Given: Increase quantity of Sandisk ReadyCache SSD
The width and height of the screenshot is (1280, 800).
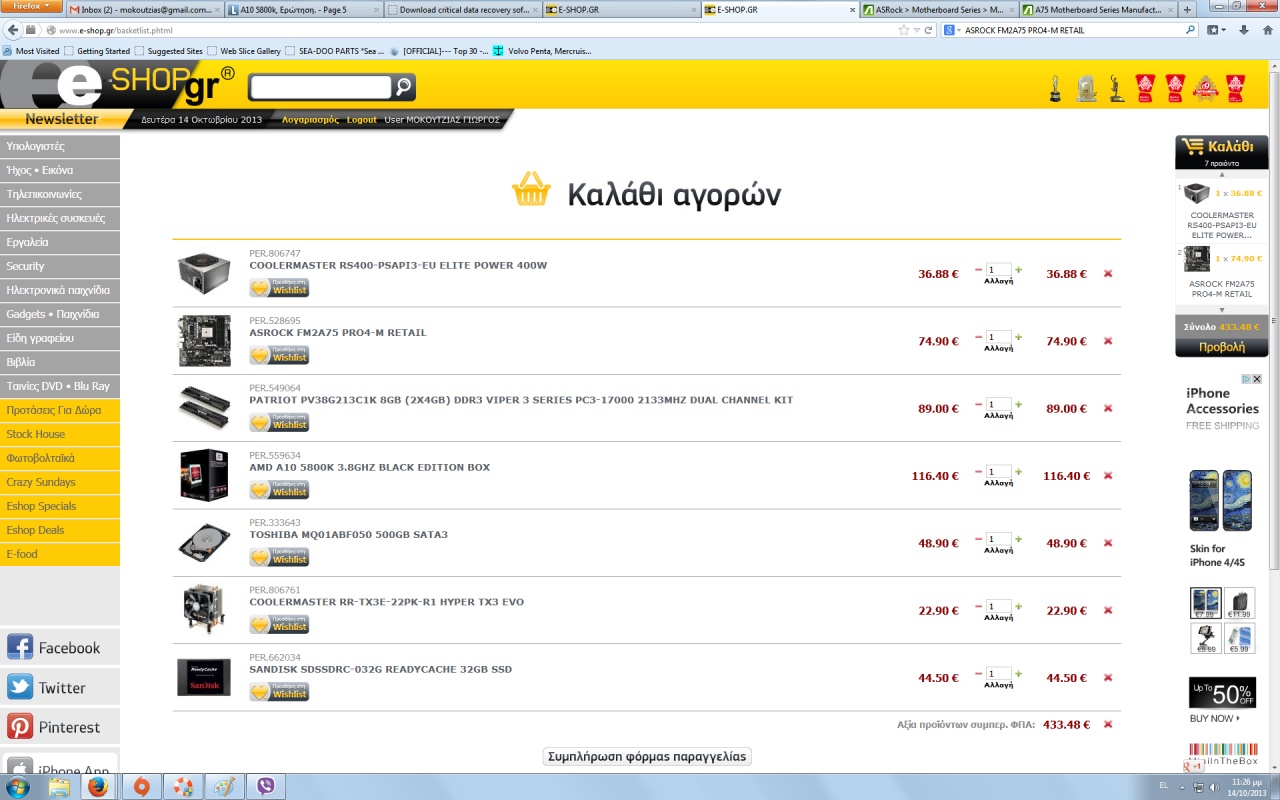Looking at the screenshot, I should (1019, 673).
